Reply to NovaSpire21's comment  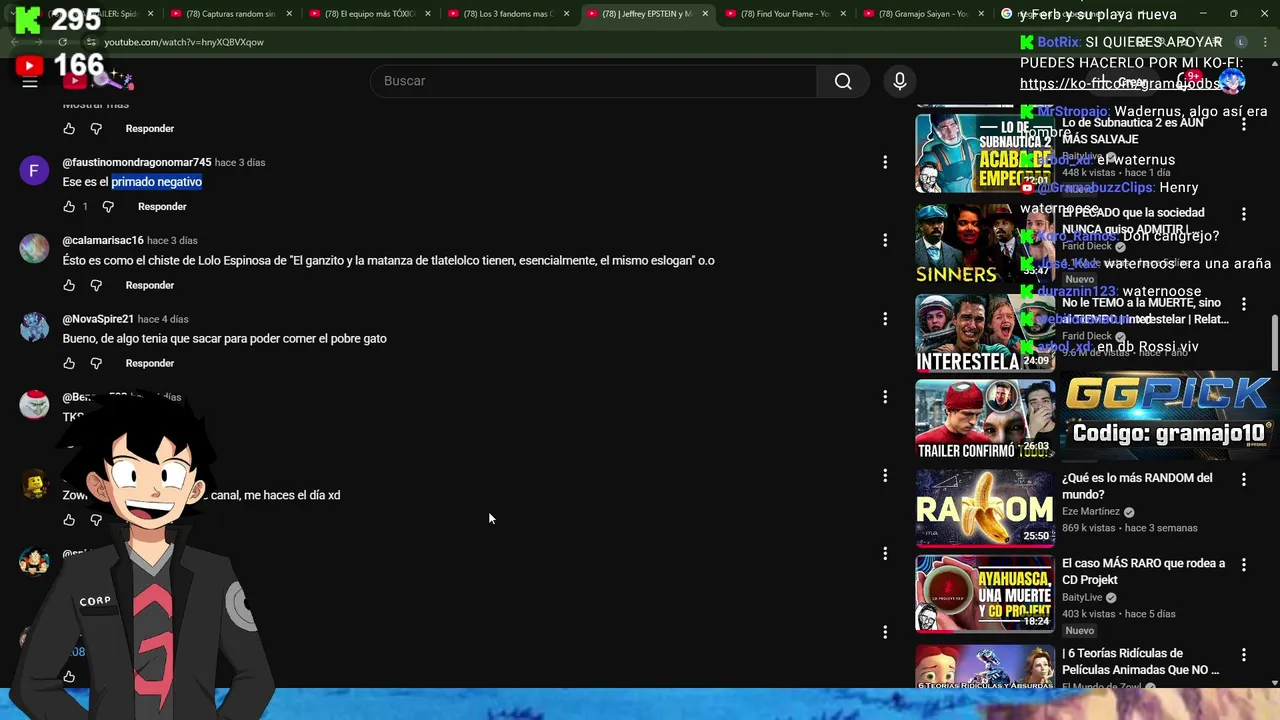(150, 364)
